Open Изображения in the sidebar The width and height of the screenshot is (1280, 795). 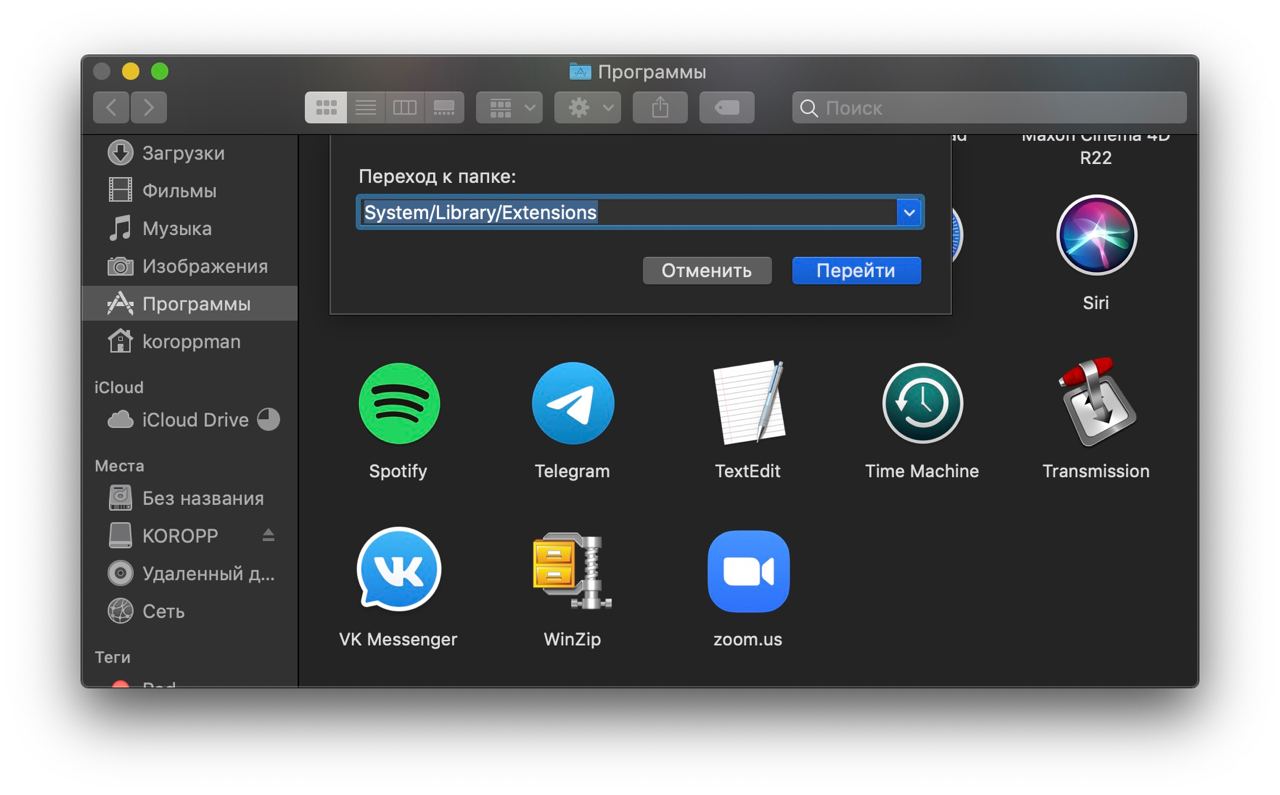(x=189, y=267)
